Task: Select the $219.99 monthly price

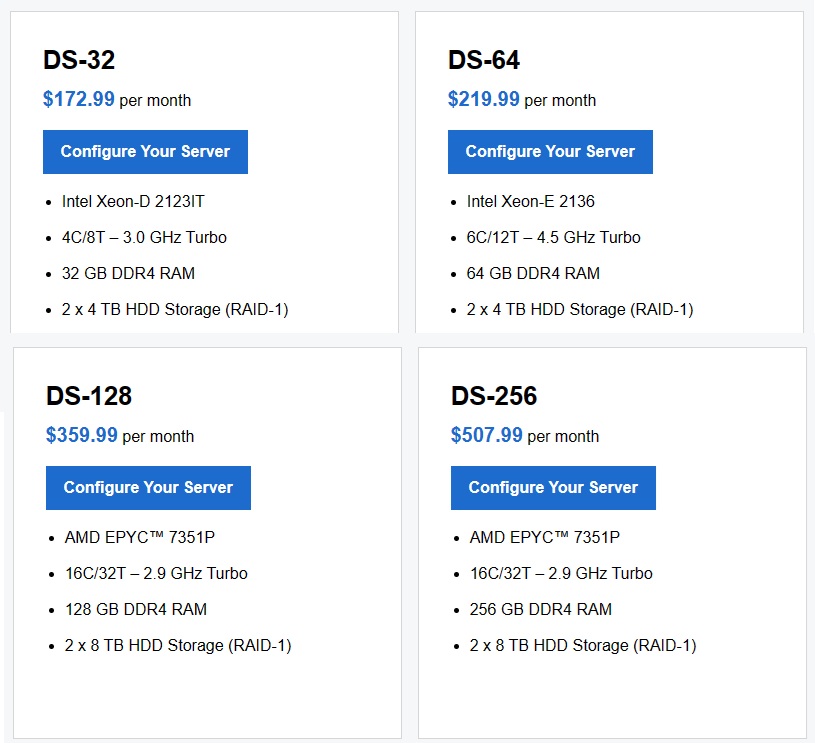Action: tap(522, 100)
